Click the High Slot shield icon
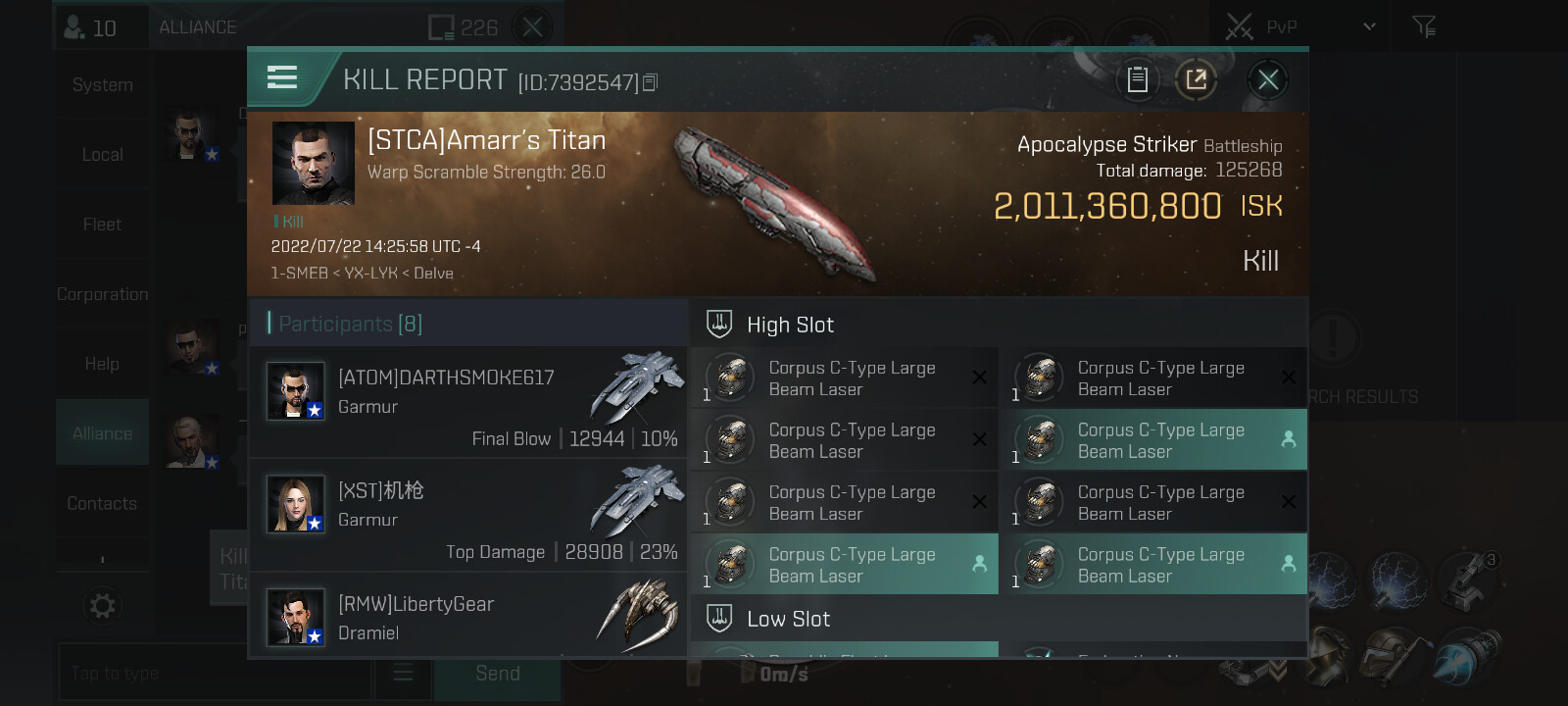Image resolution: width=1568 pixels, height=706 pixels. click(719, 324)
